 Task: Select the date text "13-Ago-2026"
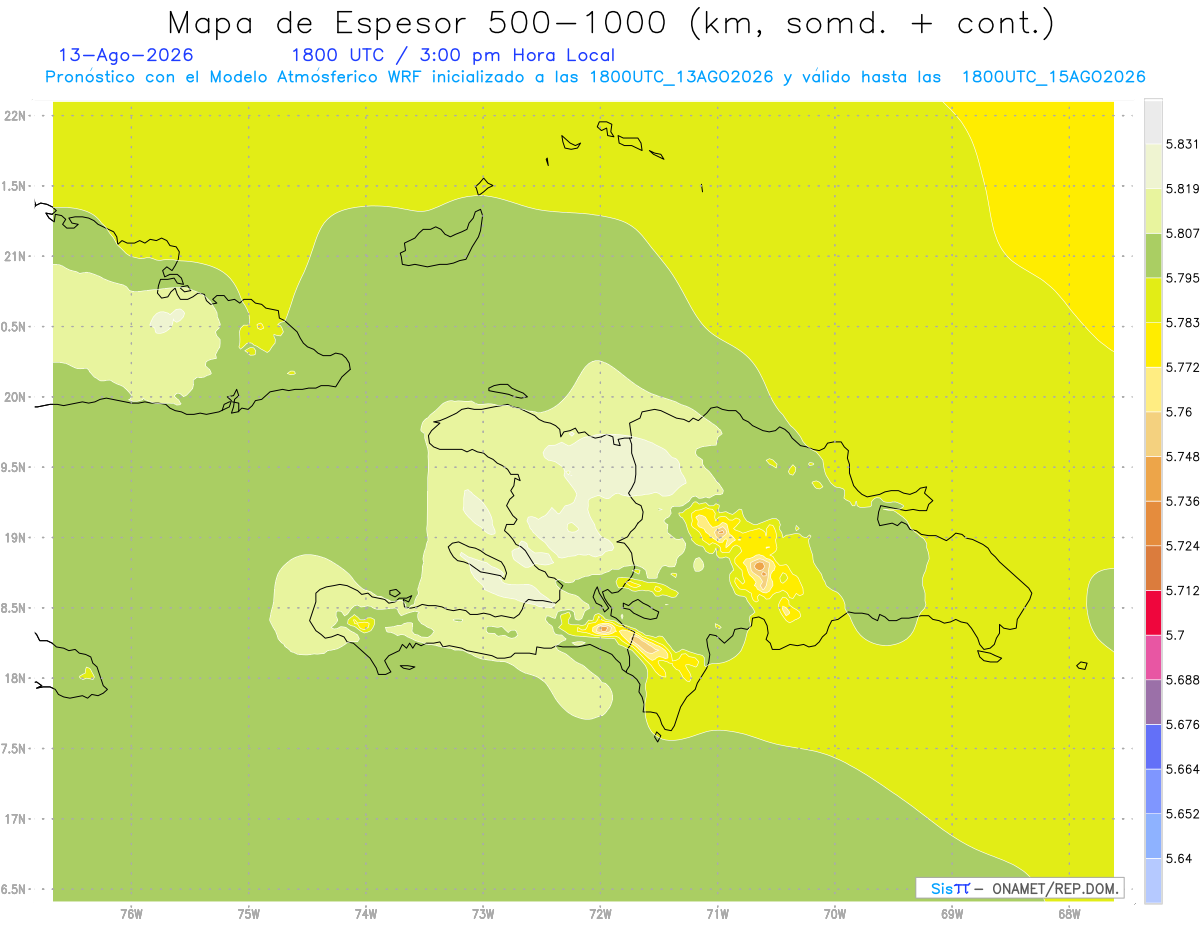[126, 55]
